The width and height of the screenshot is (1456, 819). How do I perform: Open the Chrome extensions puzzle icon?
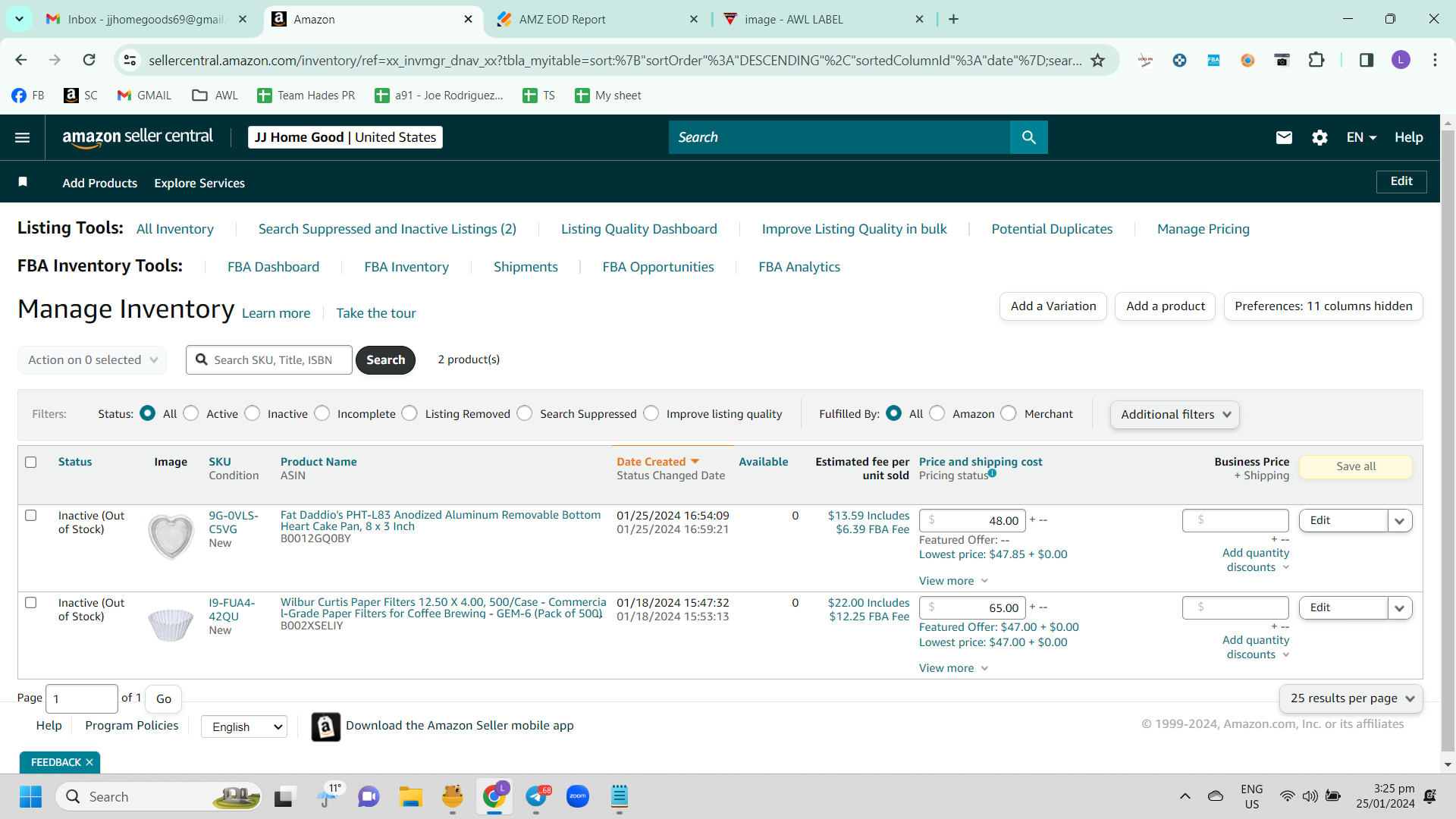pos(1316,60)
